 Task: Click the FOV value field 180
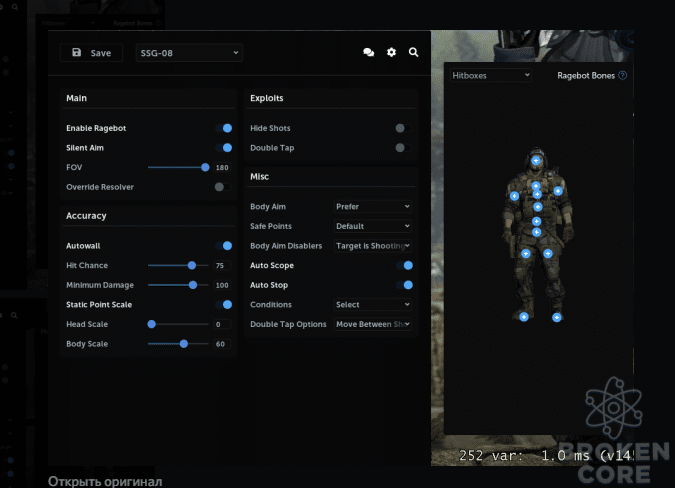tap(222, 167)
